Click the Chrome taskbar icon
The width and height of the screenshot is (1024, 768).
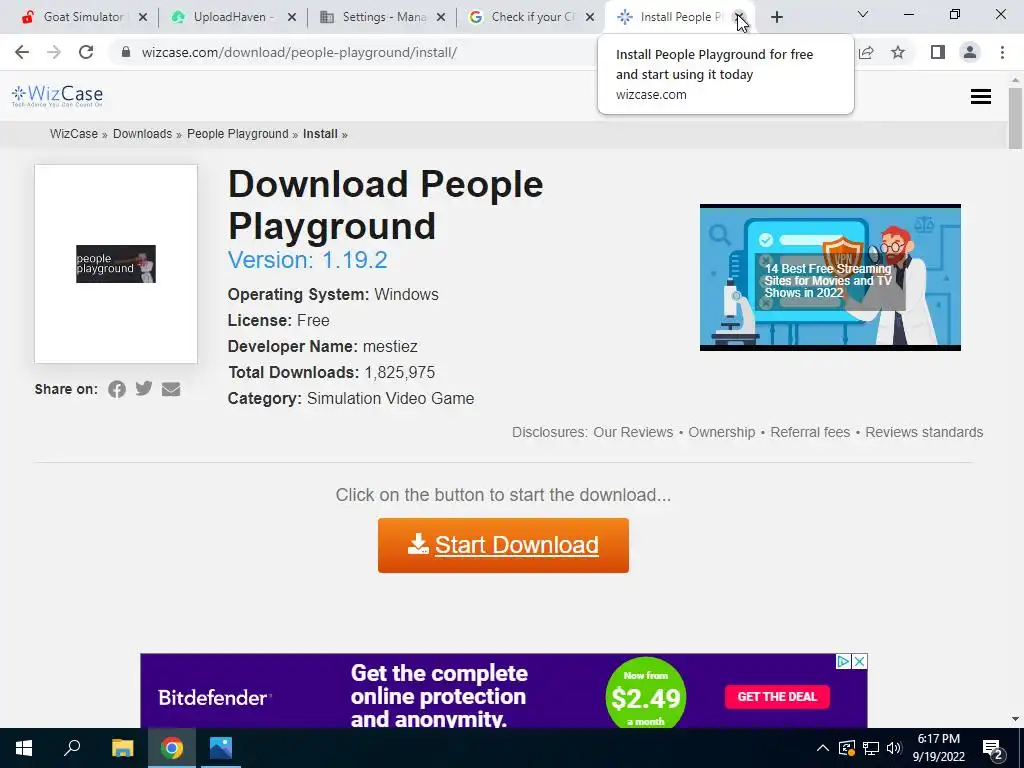point(172,748)
